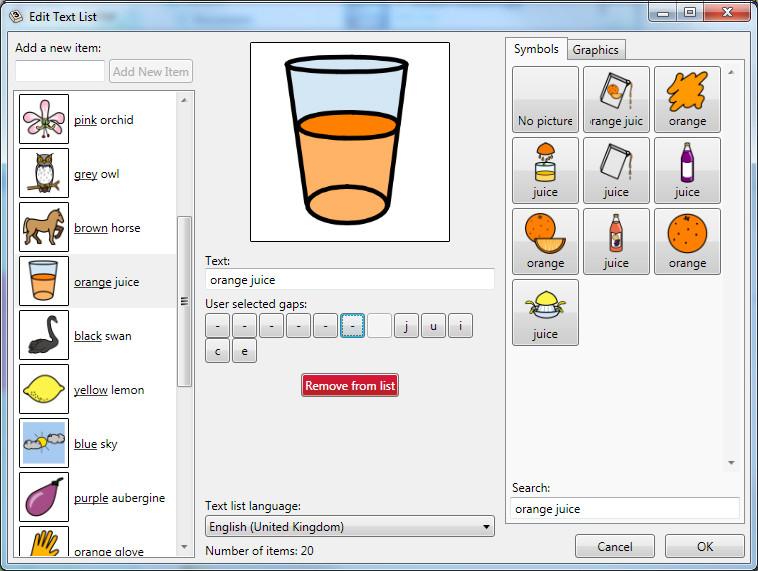The width and height of the screenshot is (758, 571).
Task: Select the lemon squeezer juice symbol
Action: 545,312
